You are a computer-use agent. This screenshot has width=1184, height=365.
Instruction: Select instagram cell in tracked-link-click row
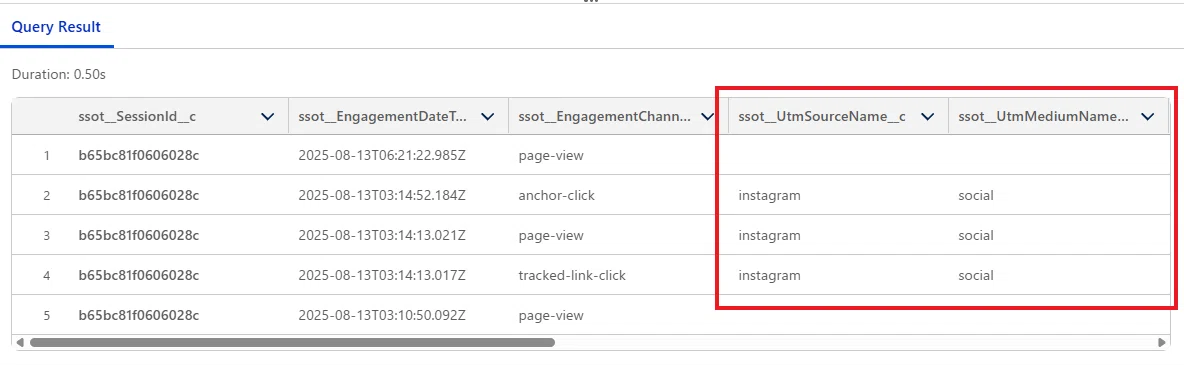click(x=769, y=276)
